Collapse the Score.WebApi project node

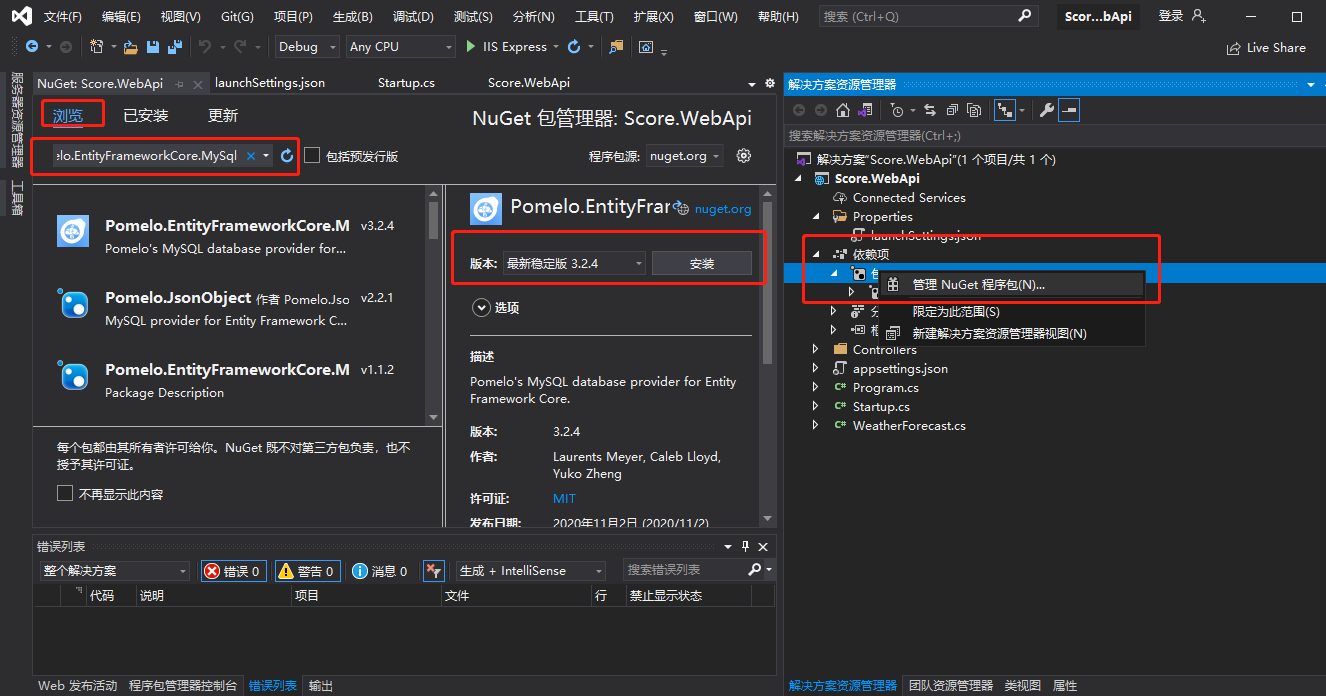click(x=799, y=179)
